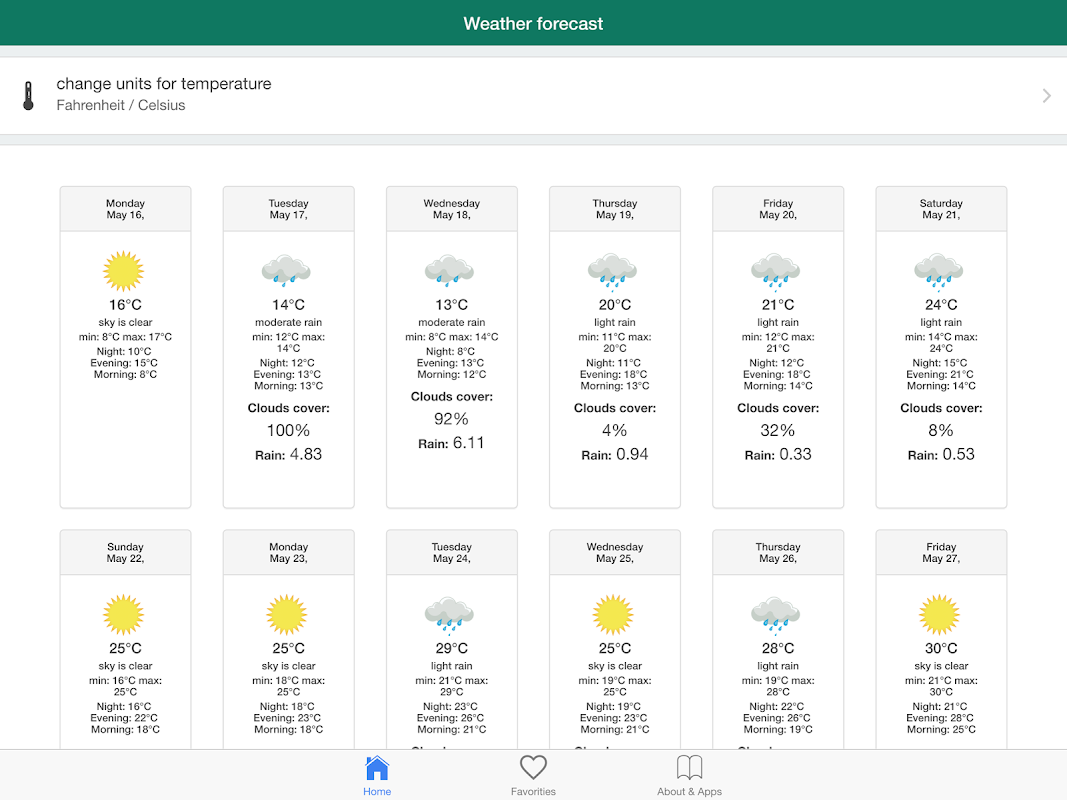The height and width of the screenshot is (800, 1067).
Task: Click the thermometer icon
Action: 28,96
